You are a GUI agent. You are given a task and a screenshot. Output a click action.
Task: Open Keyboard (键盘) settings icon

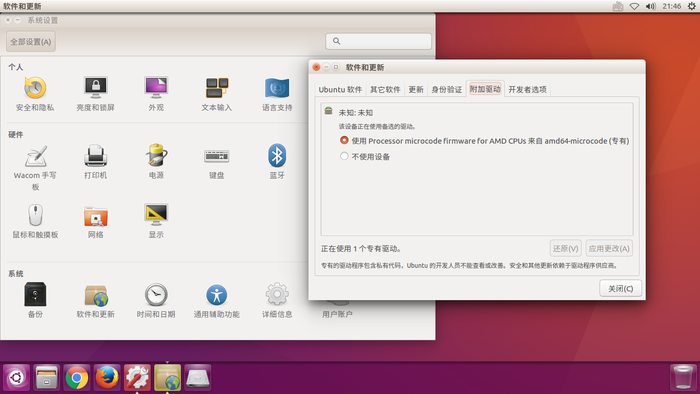point(217,156)
